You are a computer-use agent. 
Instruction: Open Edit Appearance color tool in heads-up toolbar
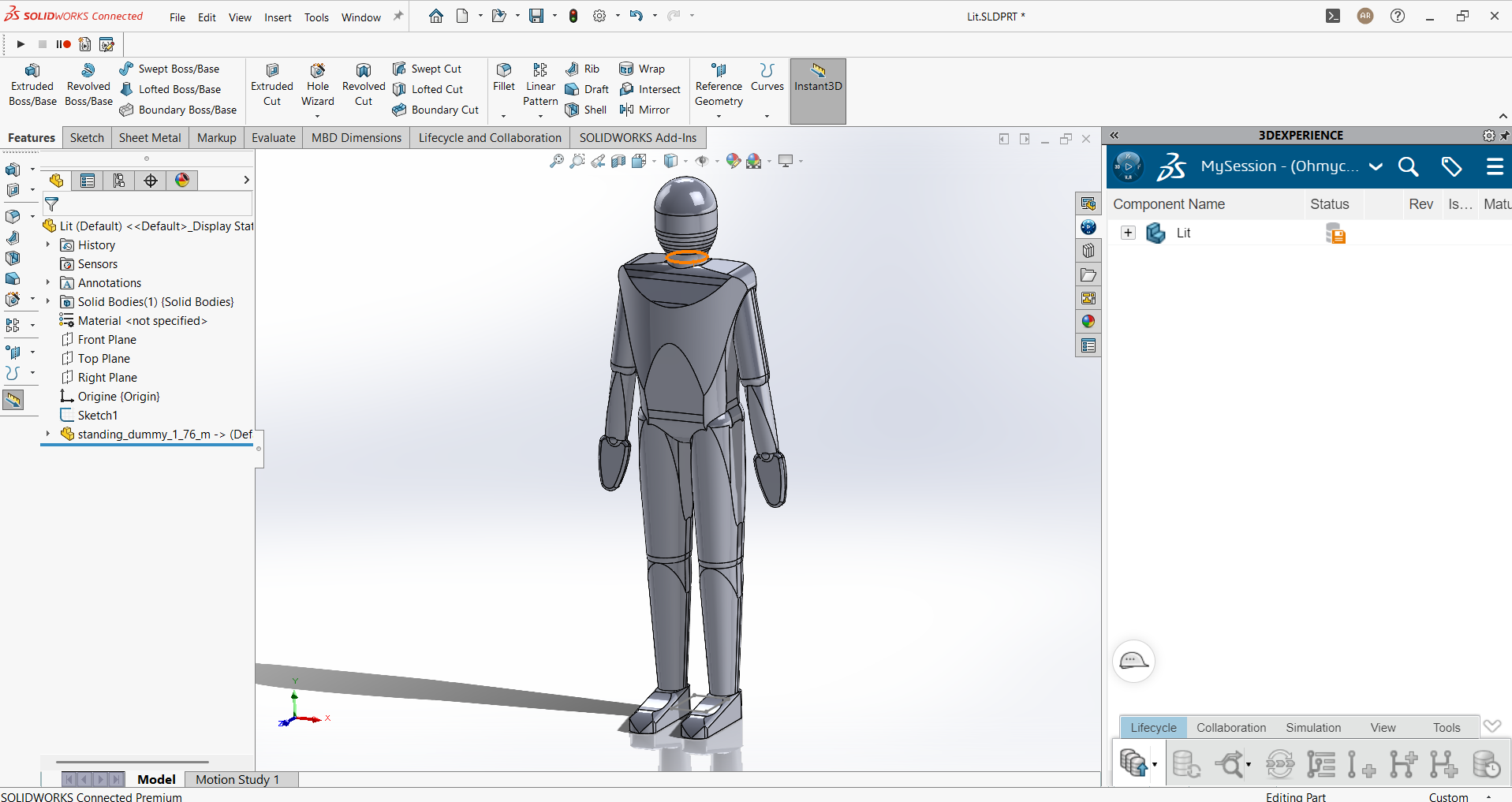click(x=733, y=160)
